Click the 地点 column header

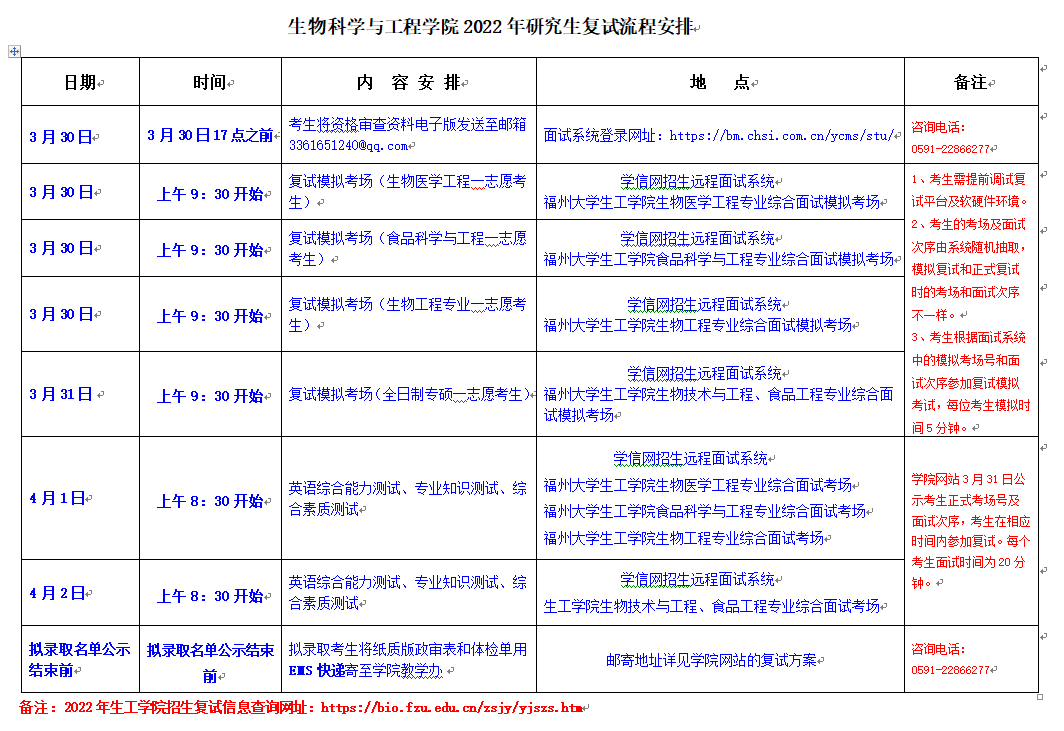pos(719,82)
